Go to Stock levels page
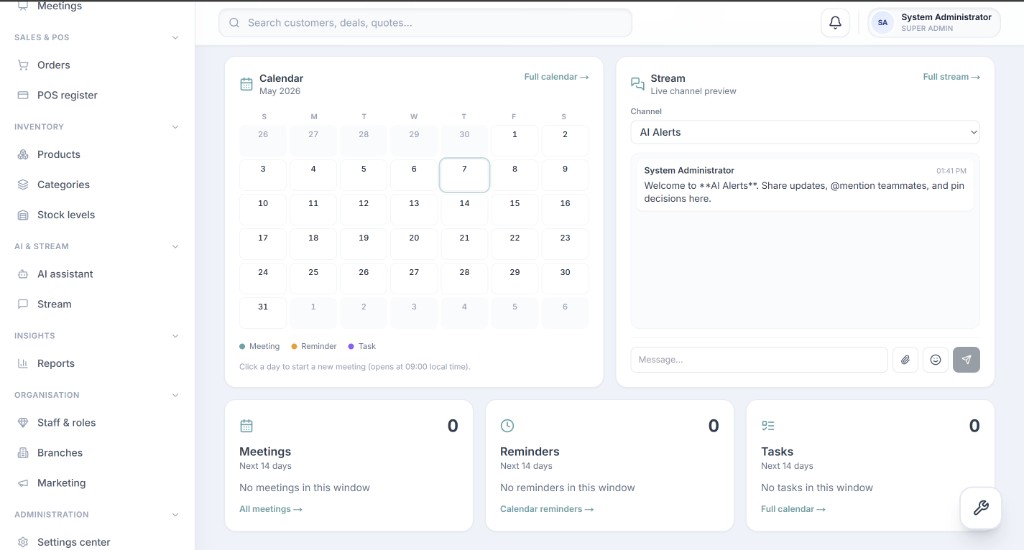1024x550 pixels. click(66, 215)
